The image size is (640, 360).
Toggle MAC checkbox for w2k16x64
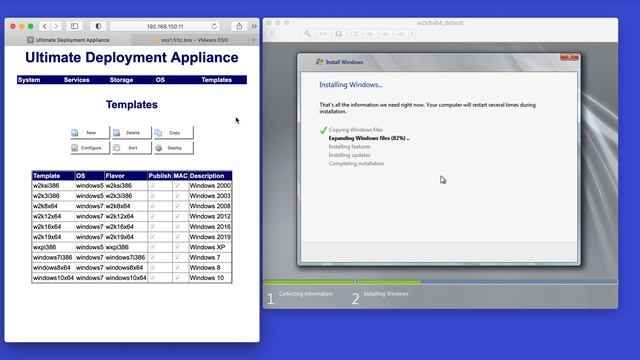(178, 227)
